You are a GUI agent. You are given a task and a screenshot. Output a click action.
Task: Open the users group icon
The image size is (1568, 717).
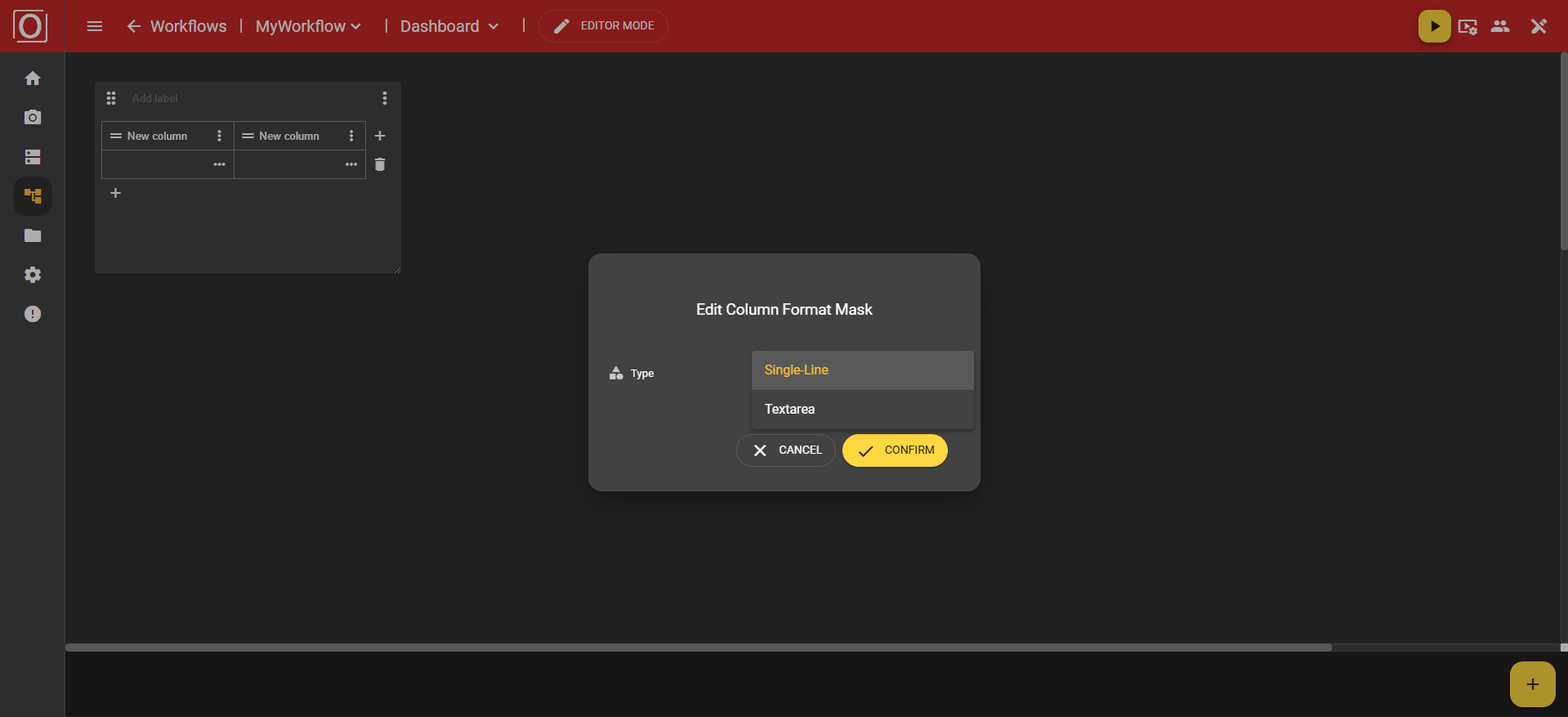click(1499, 26)
